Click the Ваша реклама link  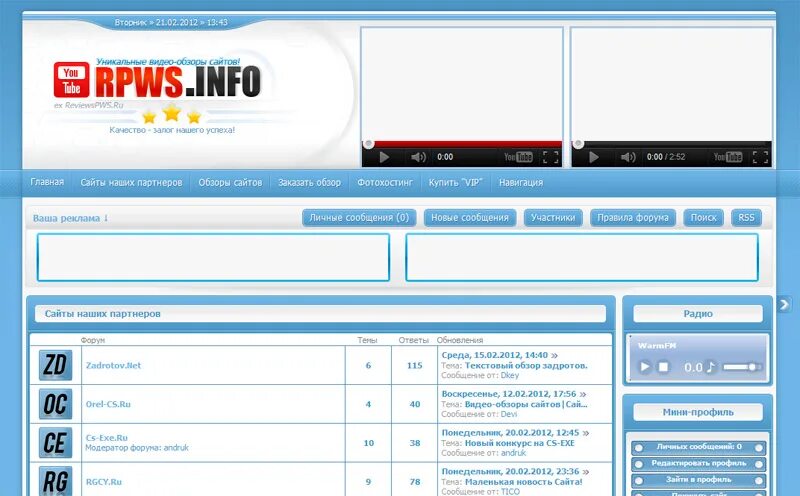click(x=70, y=218)
